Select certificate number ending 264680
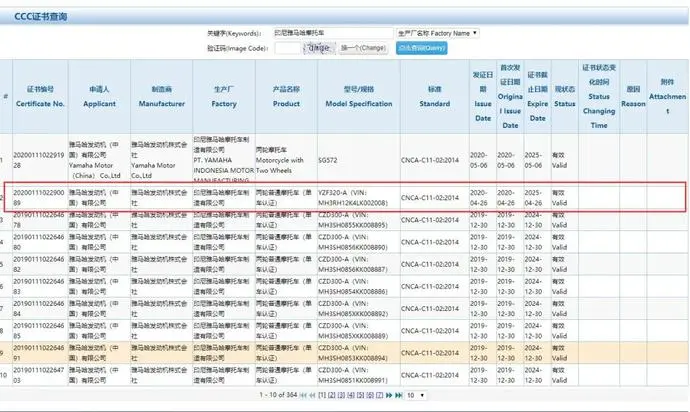 pyautogui.click(x=39, y=242)
